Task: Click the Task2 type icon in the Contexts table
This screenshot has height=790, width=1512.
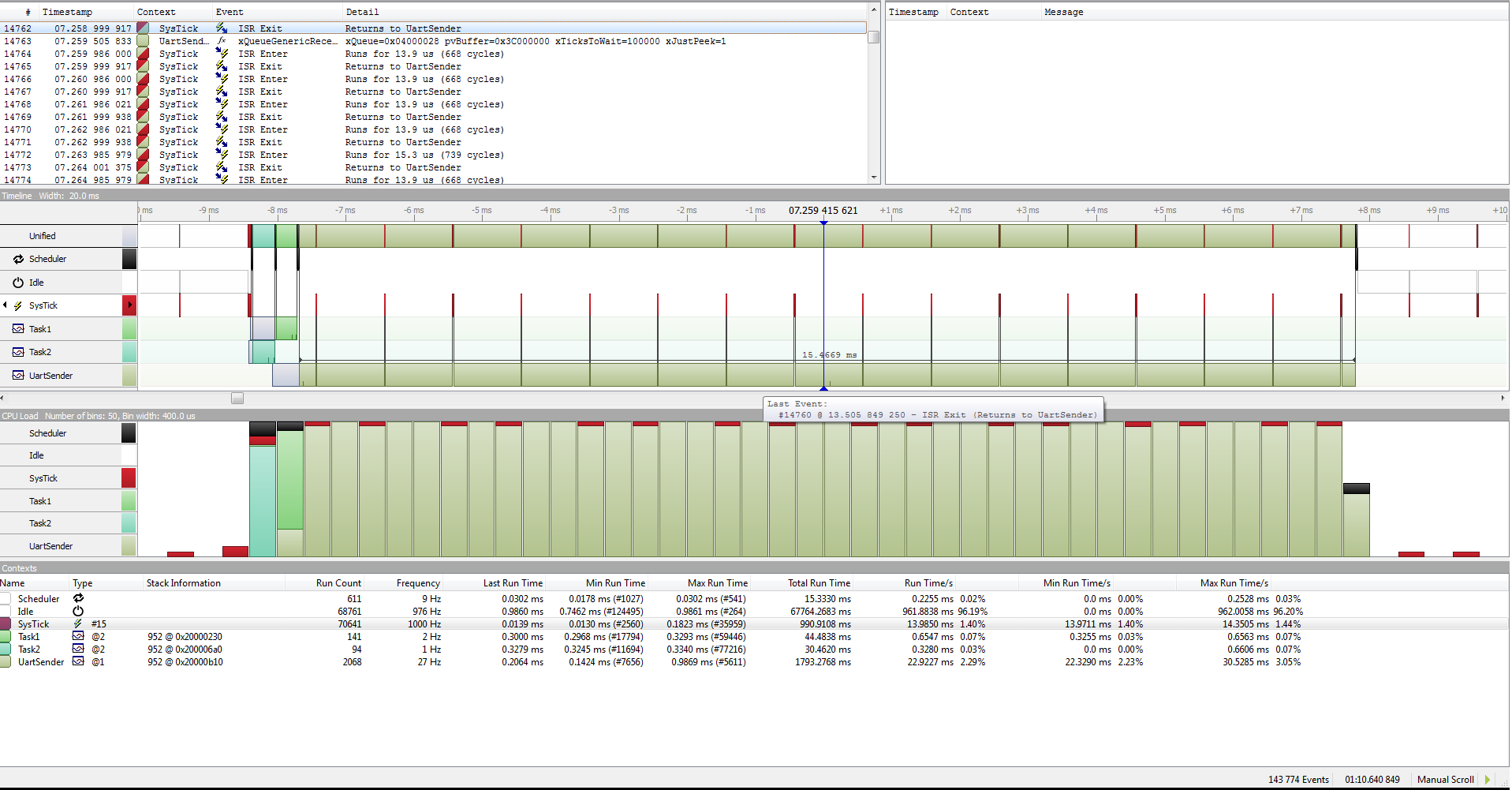Action: coord(78,650)
